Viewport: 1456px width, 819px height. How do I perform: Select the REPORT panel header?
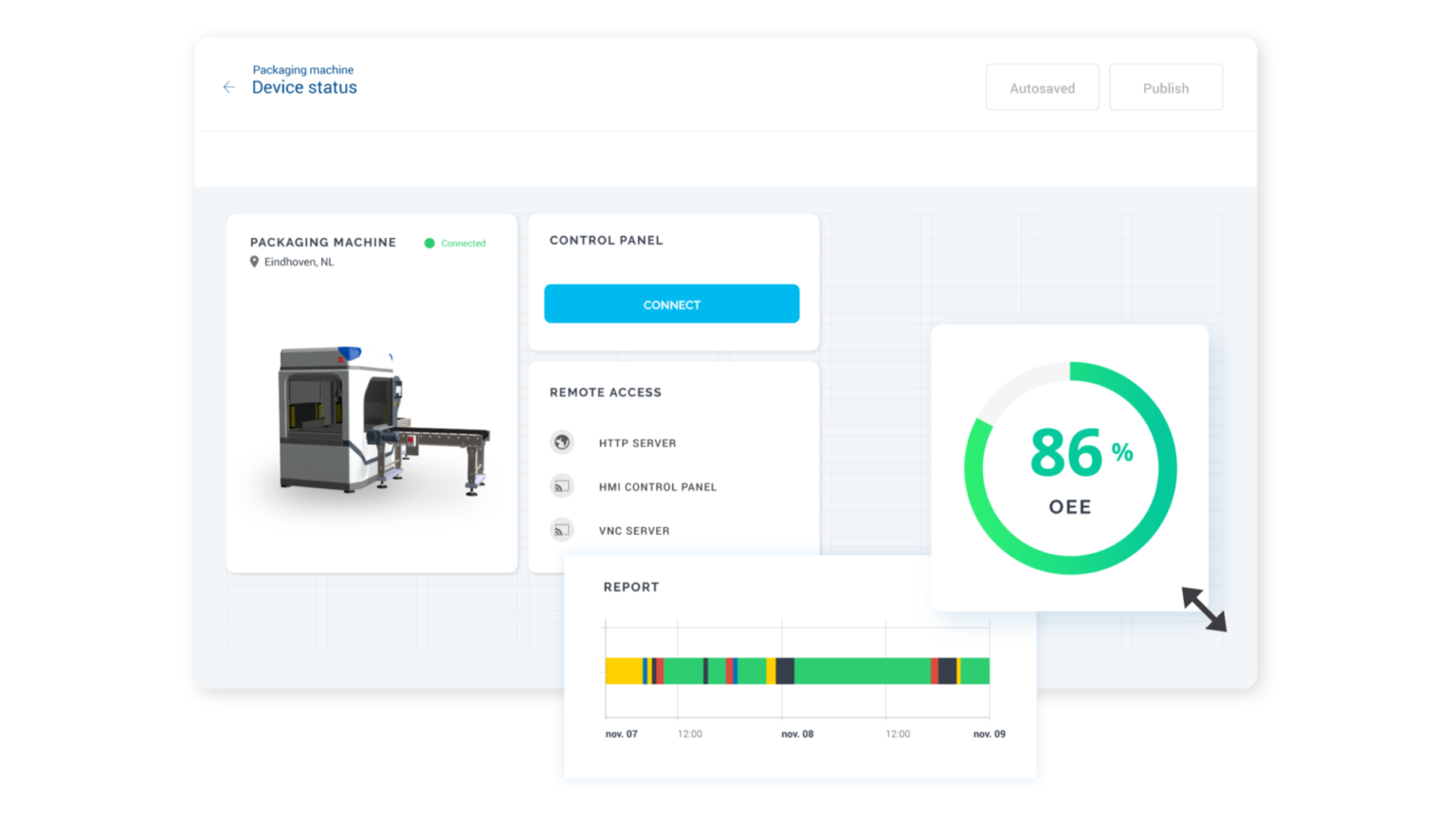coord(631,587)
